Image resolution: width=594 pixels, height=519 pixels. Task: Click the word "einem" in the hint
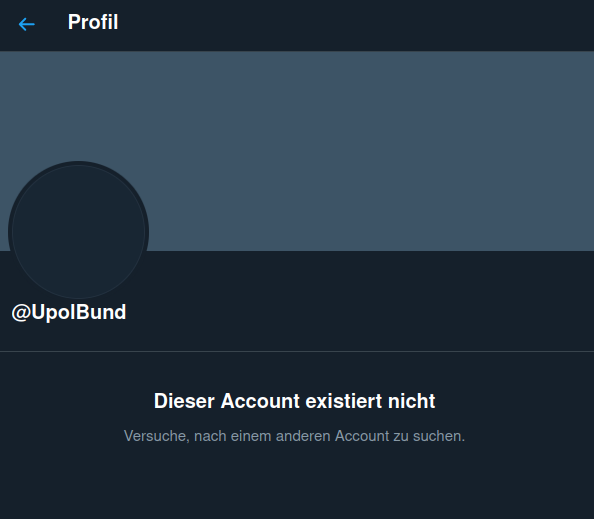[251, 436]
